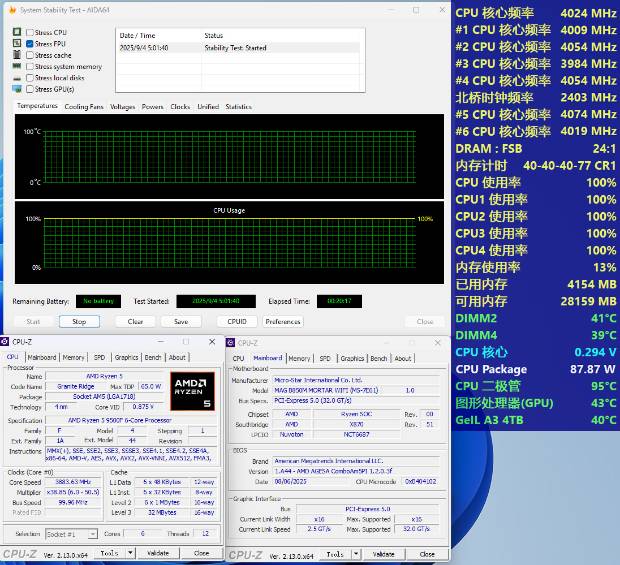Screen dimensions: 620x565
Task: Open CPU tab in right CPU-Z window
Action: click(x=238, y=358)
